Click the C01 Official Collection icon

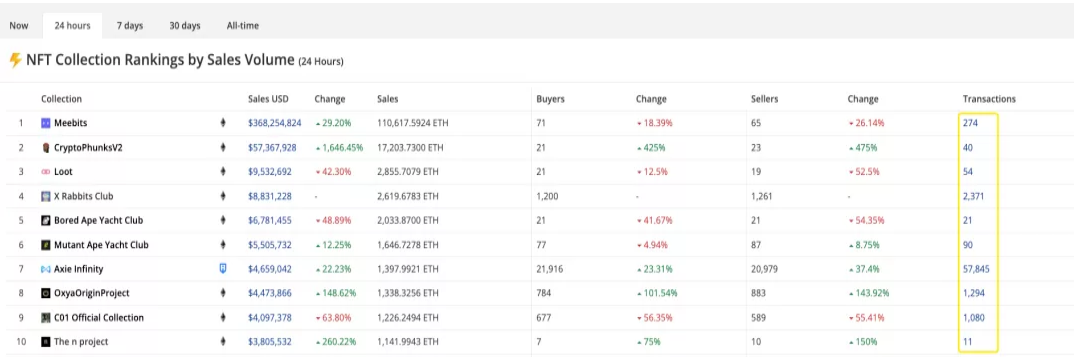point(46,318)
